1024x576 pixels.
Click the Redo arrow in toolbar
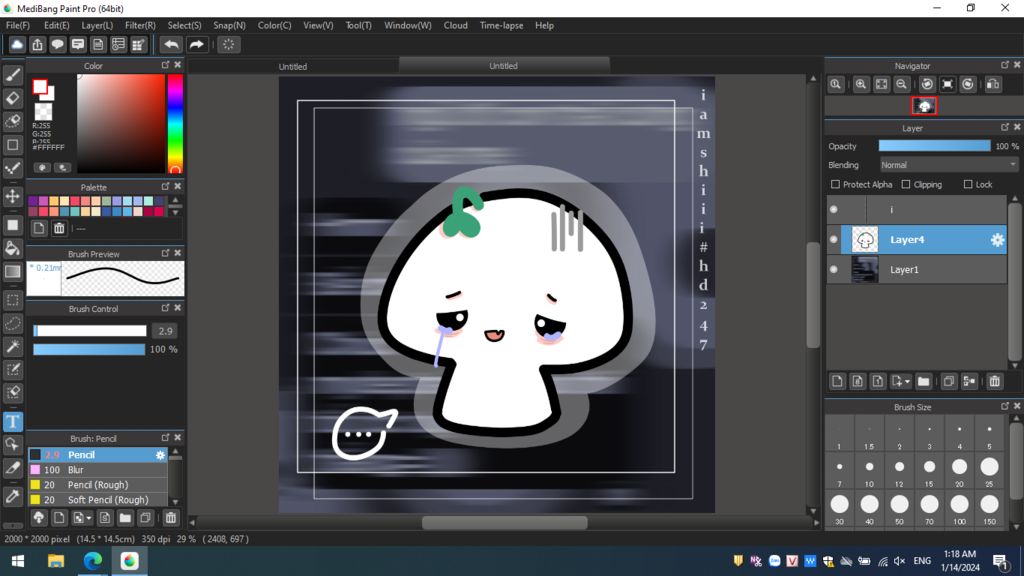(196, 44)
